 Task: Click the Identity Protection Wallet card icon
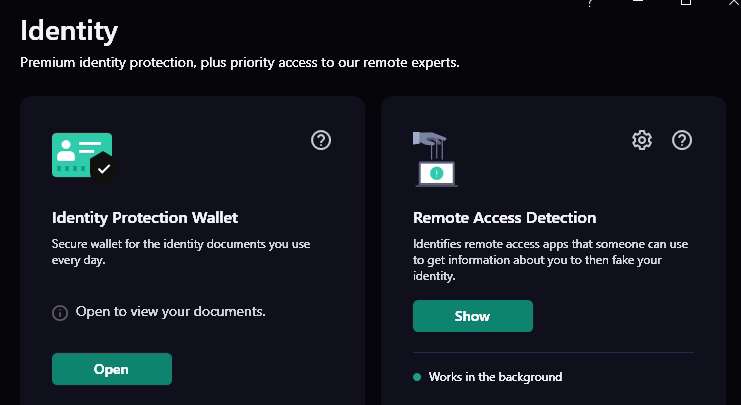[82, 155]
